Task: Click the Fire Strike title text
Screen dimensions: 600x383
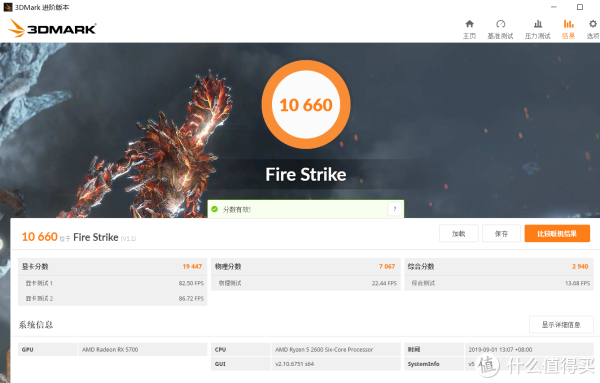Action: coord(306,174)
